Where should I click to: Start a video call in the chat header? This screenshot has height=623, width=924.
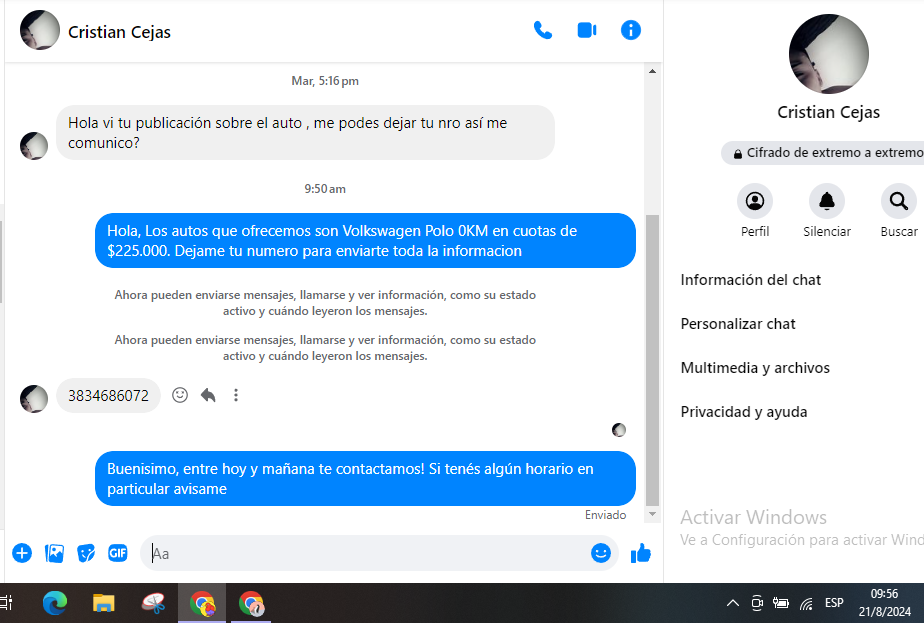click(587, 30)
